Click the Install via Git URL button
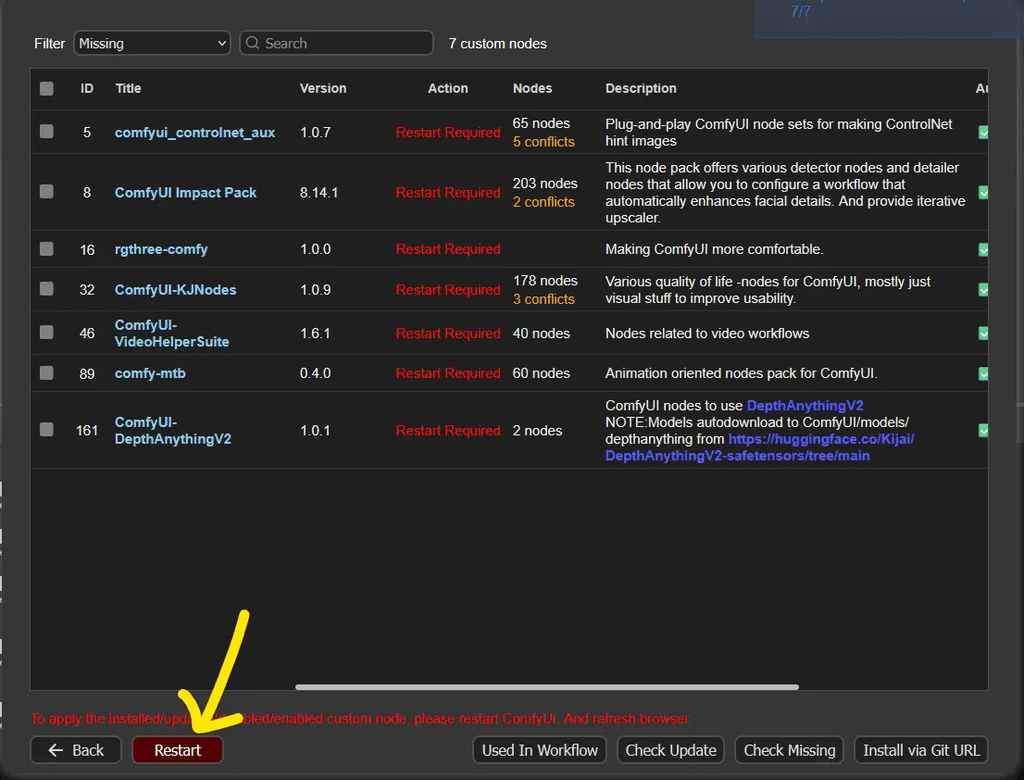This screenshot has width=1024, height=780. coord(920,750)
